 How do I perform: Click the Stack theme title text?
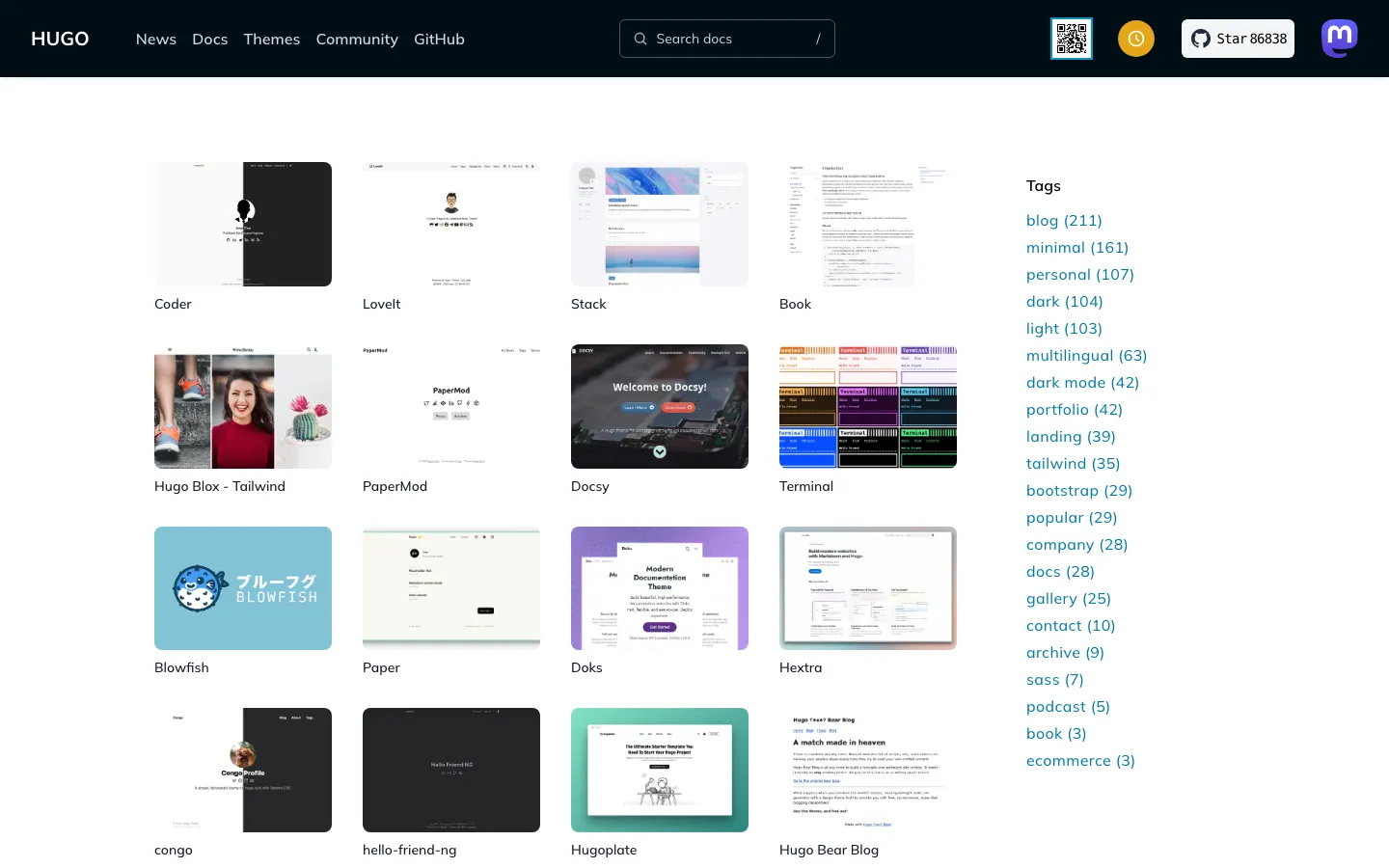pos(588,304)
